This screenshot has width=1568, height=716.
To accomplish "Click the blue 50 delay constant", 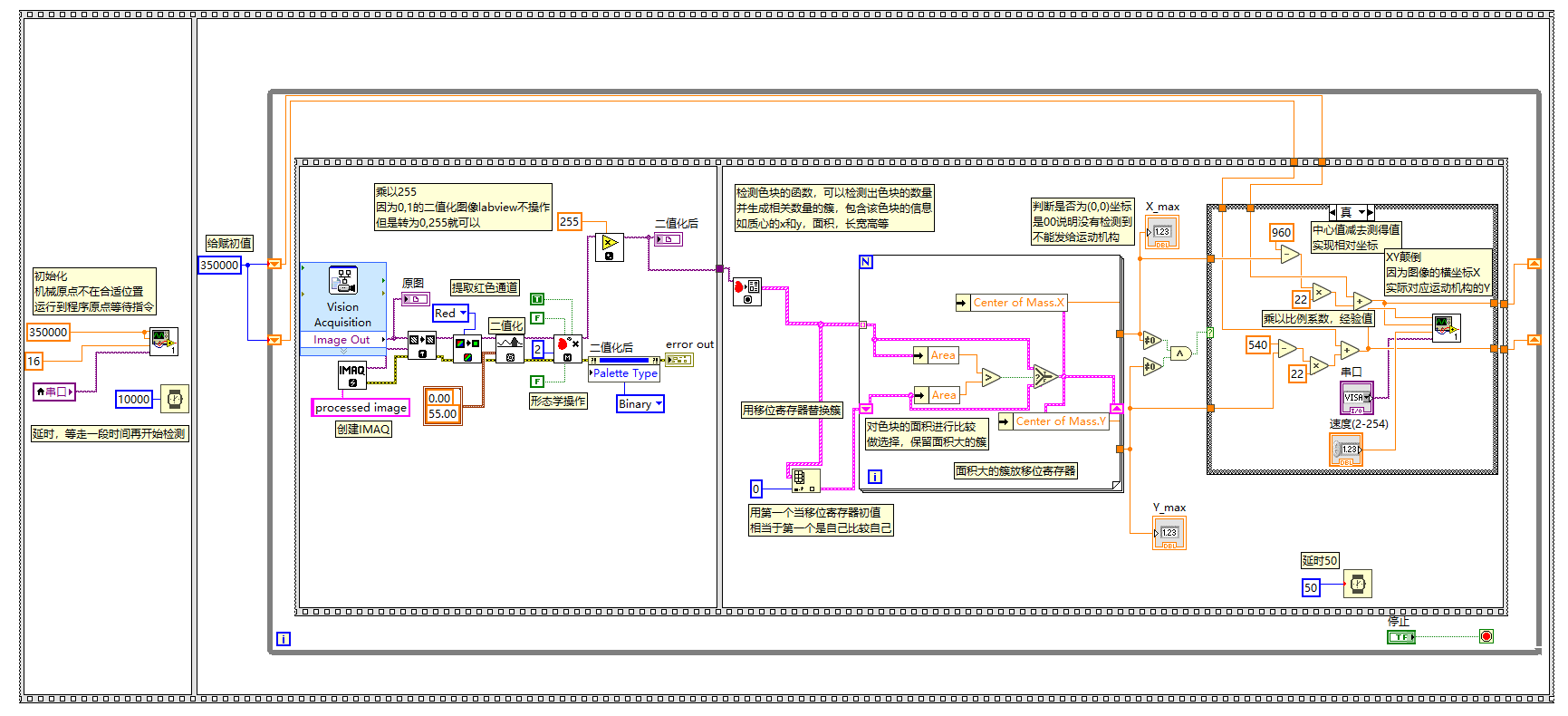I will coord(1311,587).
